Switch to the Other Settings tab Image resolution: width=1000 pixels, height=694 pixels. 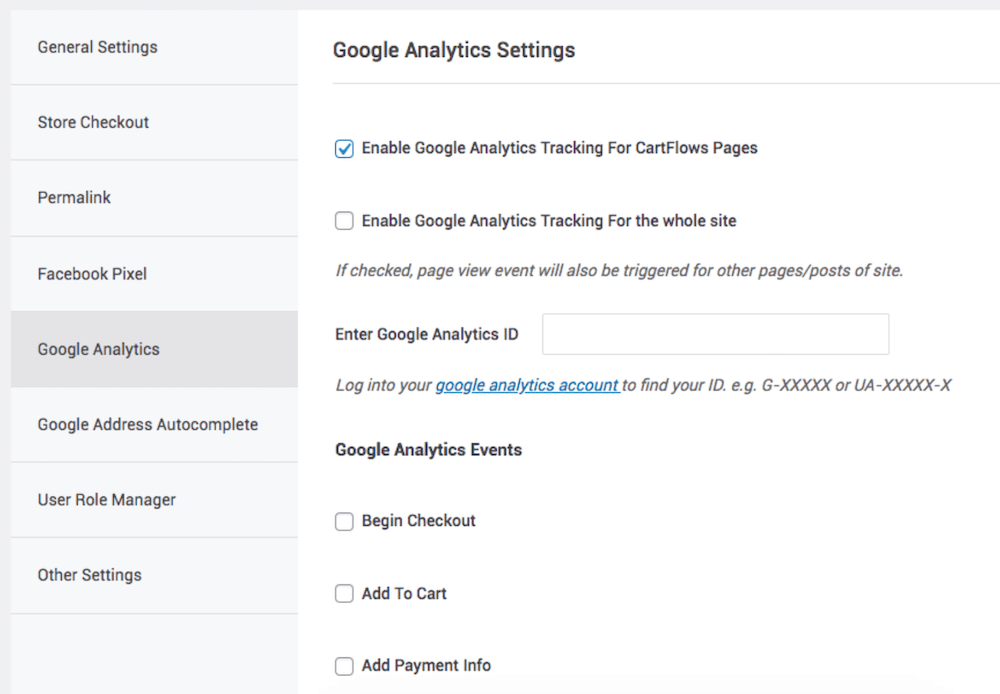click(x=89, y=575)
